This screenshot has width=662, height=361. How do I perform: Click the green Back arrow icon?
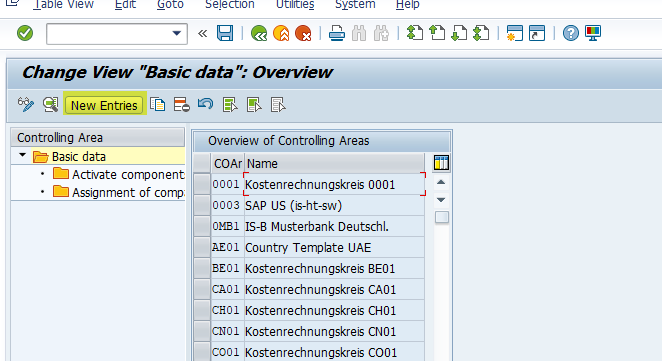coord(259,33)
